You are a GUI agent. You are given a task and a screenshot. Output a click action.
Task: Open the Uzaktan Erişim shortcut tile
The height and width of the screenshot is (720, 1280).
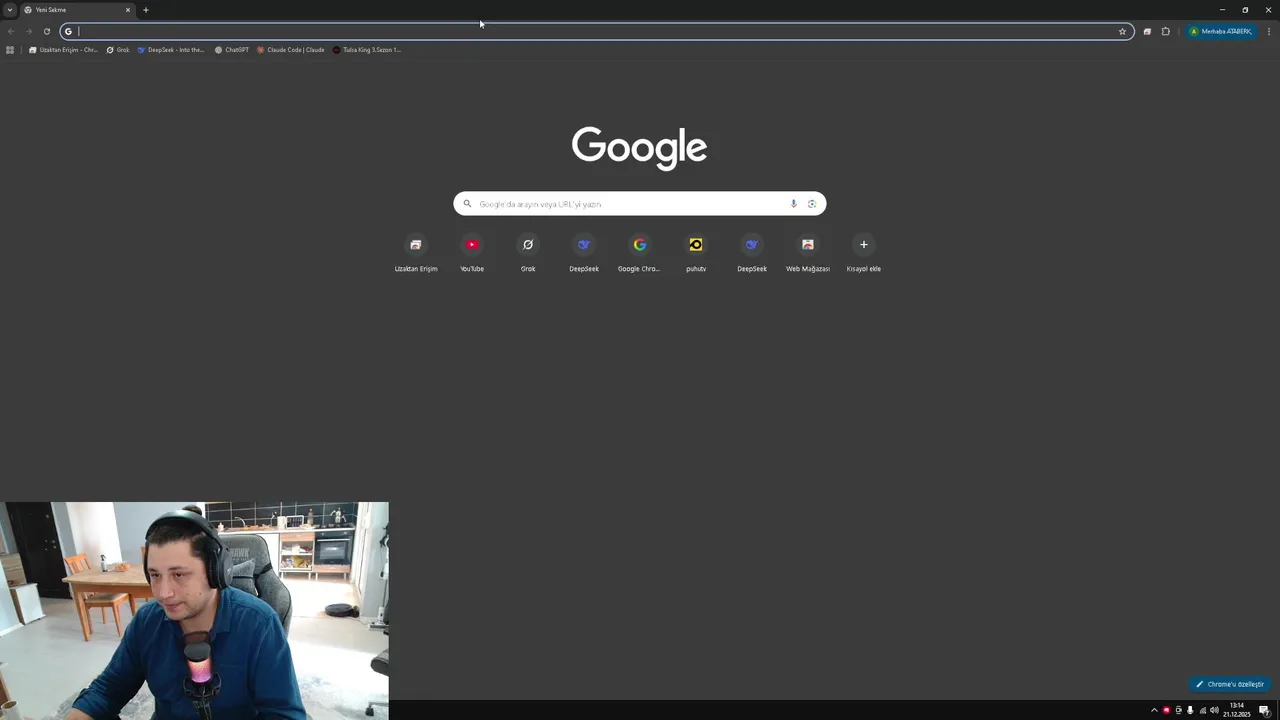coord(416,253)
